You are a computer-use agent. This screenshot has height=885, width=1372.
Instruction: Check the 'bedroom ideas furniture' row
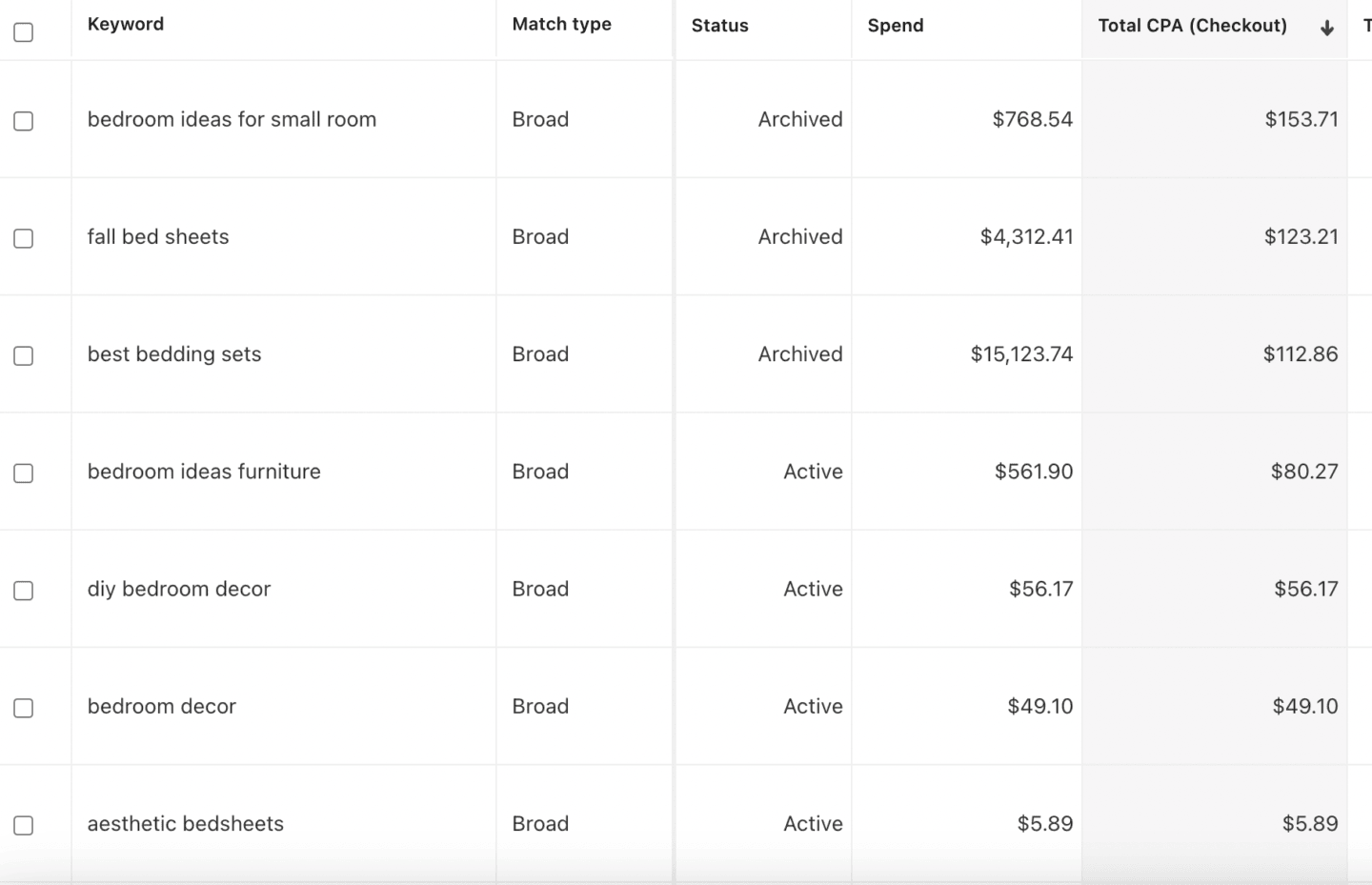coord(24,473)
